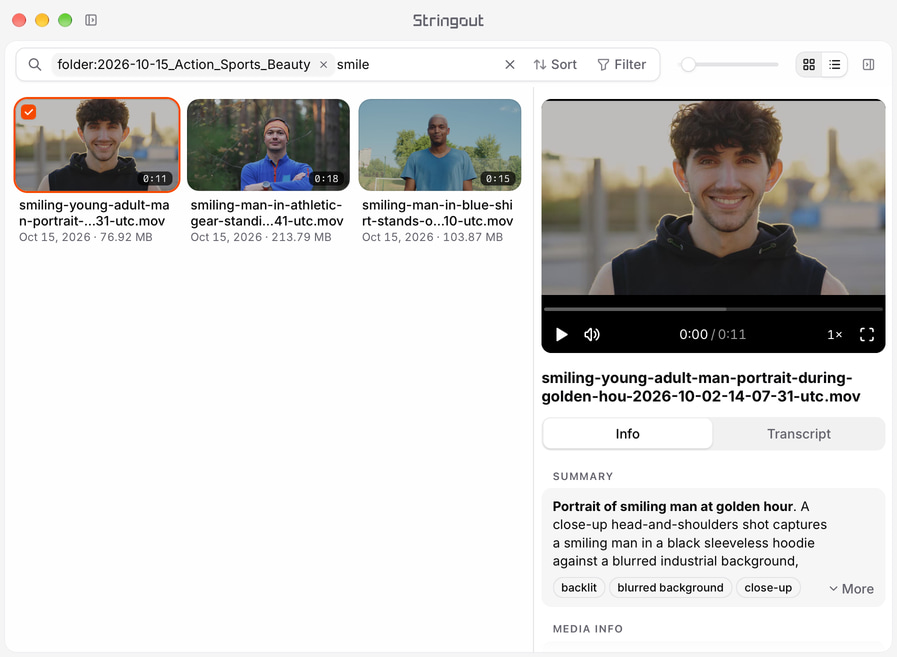This screenshot has width=897, height=657.
Task: Mute the preview volume
Action: point(592,334)
